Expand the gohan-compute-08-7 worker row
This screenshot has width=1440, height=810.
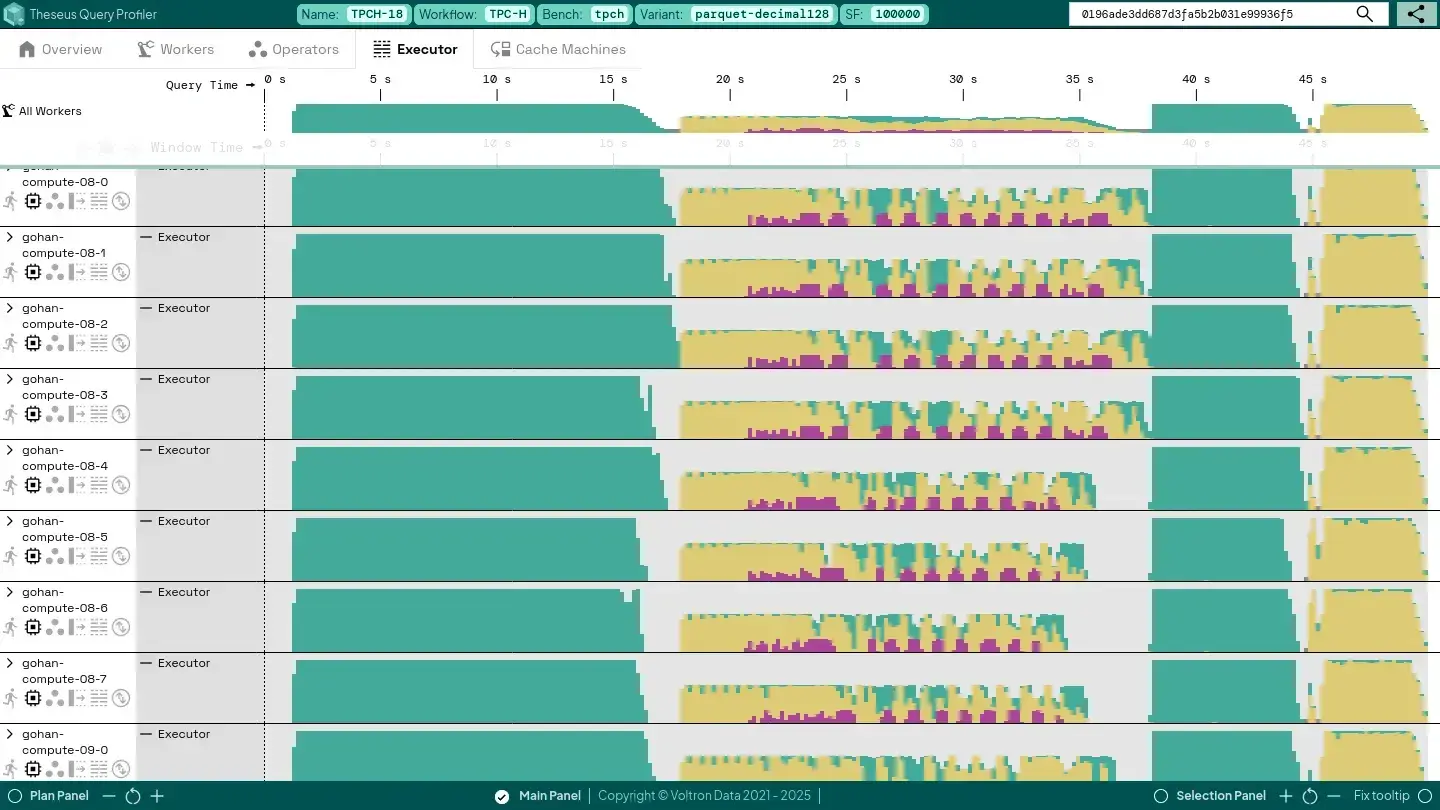pos(10,664)
